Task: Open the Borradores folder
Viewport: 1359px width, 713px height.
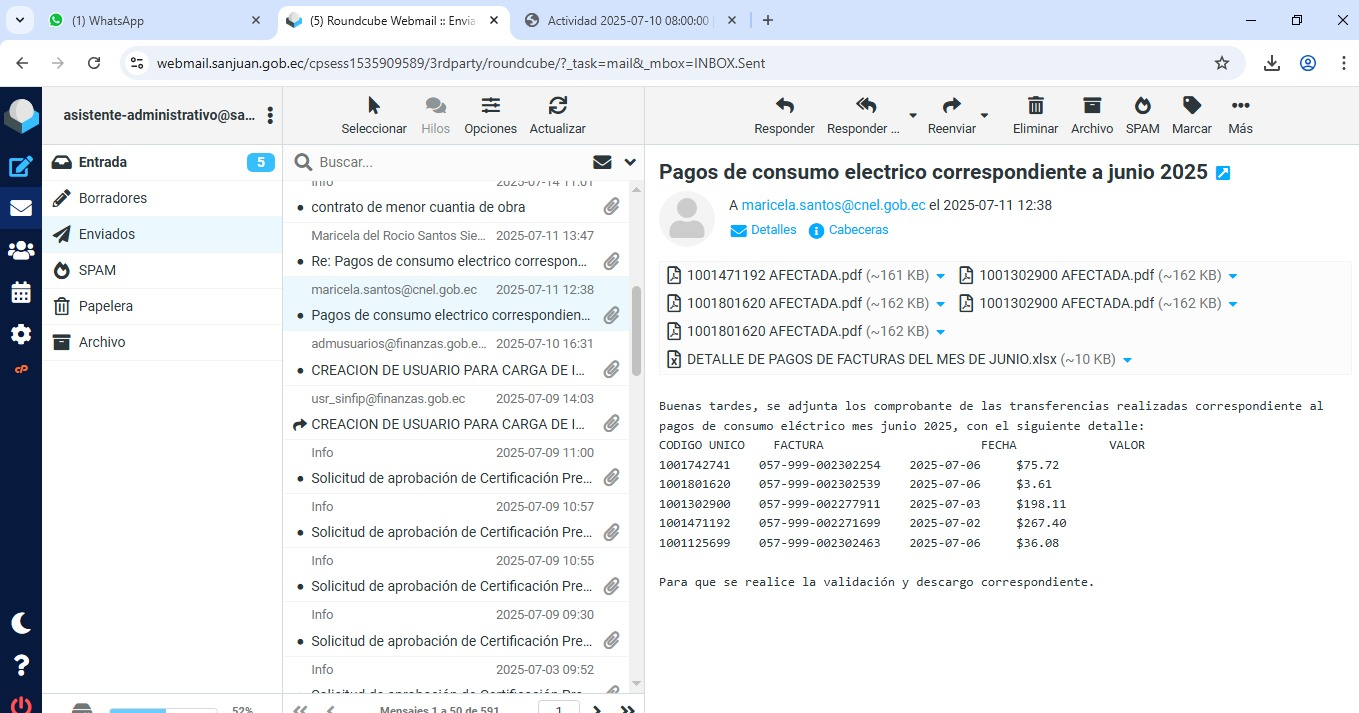Action: coord(113,198)
